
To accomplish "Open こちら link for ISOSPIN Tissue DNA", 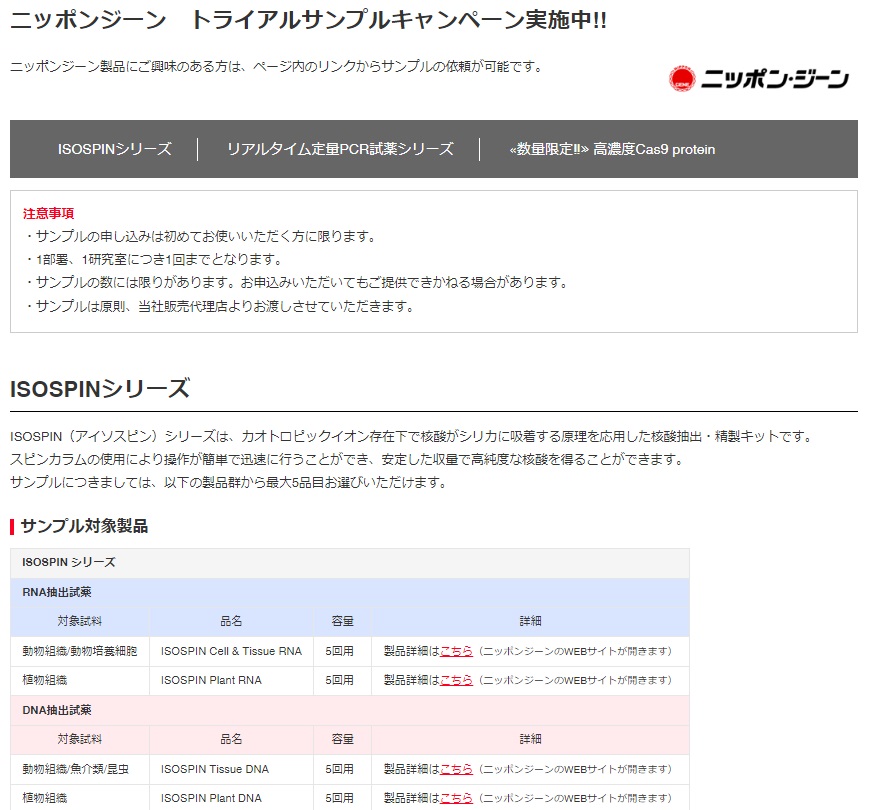I will 456,769.
